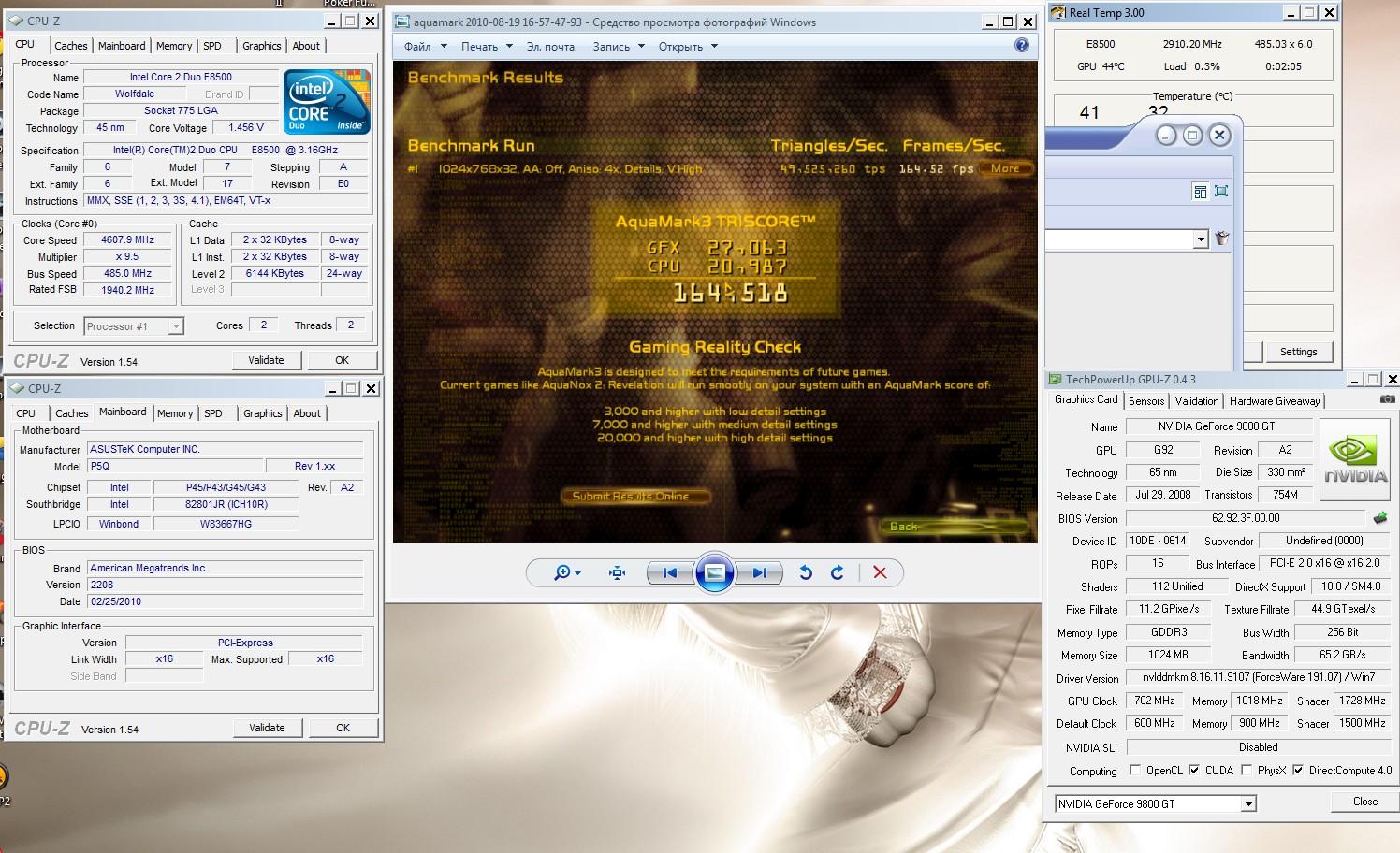Rotate photo clockwise
The image size is (1400, 853).
click(x=838, y=572)
